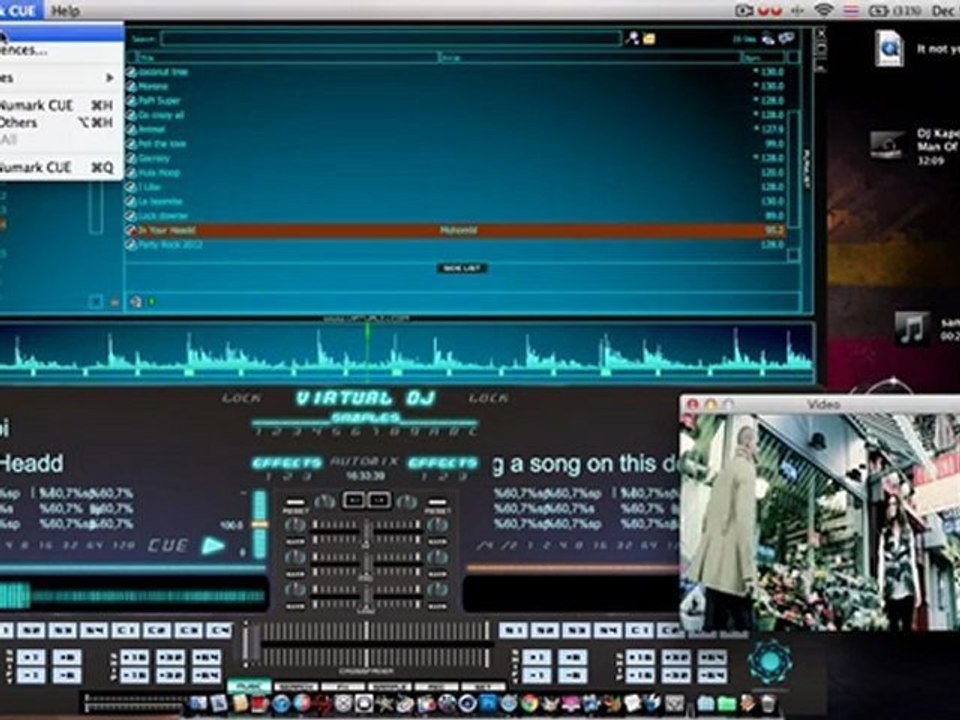Click the left deck play arrow
The height and width of the screenshot is (720, 960).
coord(213,546)
